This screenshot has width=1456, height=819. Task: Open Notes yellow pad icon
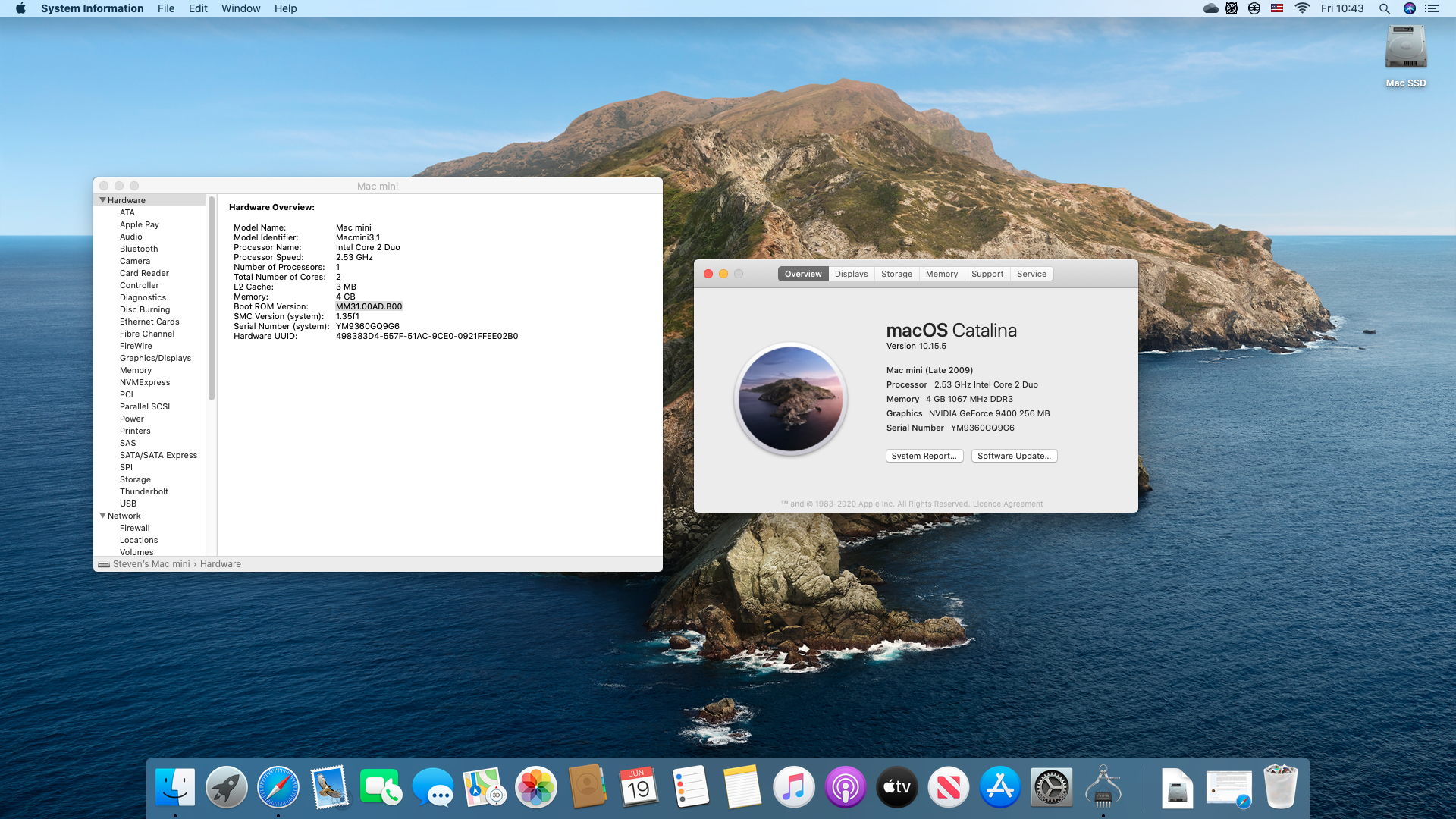click(x=742, y=787)
